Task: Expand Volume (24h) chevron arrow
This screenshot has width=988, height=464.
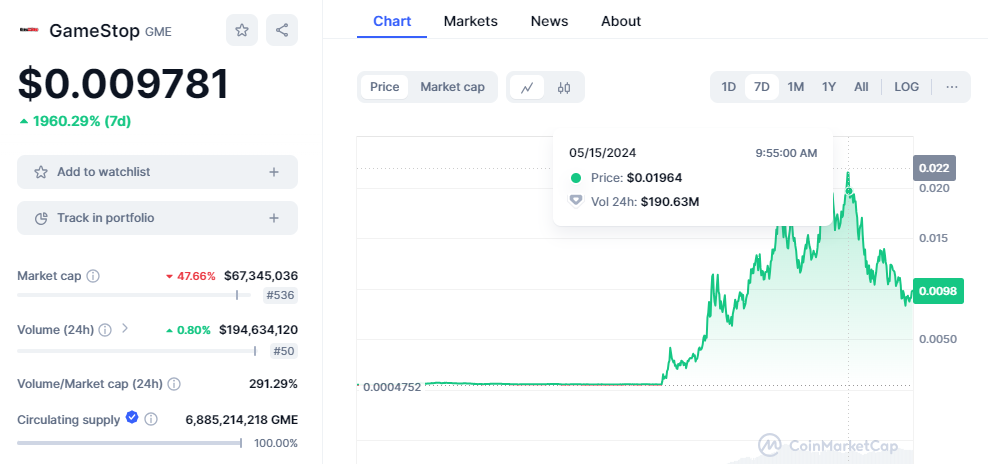Action: (125, 328)
